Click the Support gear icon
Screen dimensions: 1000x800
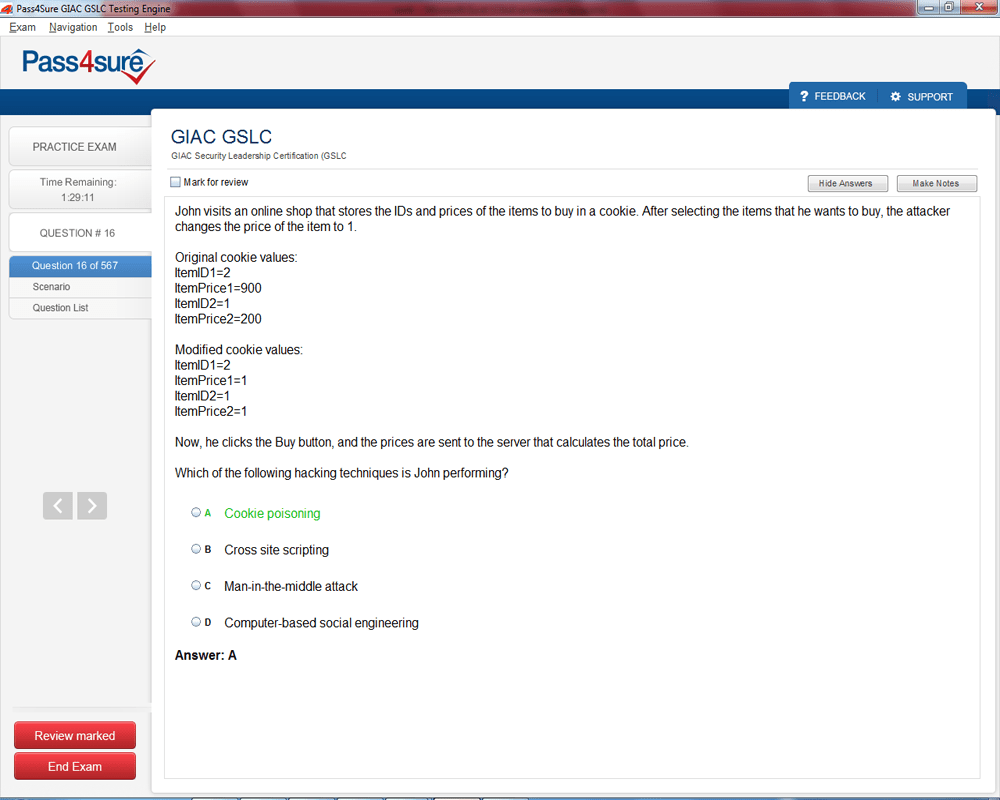tap(895, 97)
